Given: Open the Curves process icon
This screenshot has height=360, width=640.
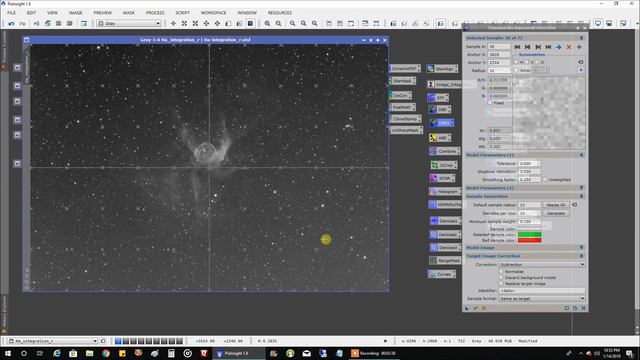Looking at the screenshot, I should [x=442, y=274].
